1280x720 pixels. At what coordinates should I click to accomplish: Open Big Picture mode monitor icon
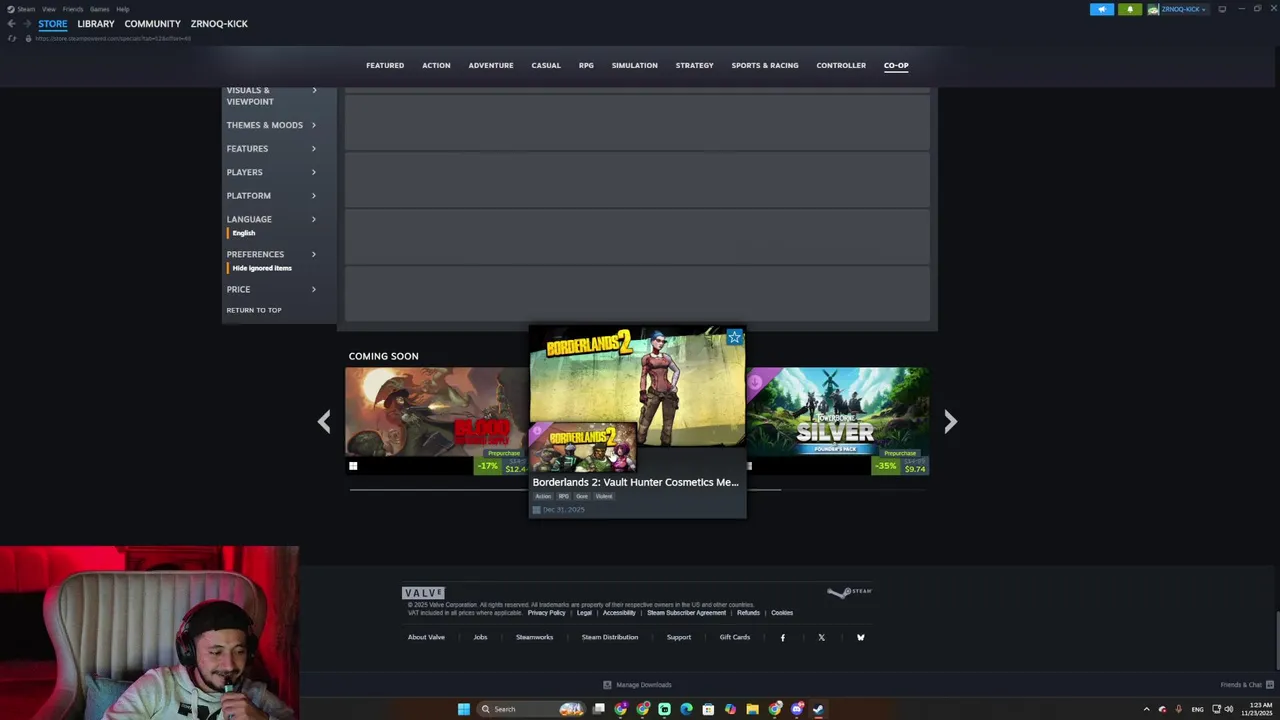point(1222,9)
